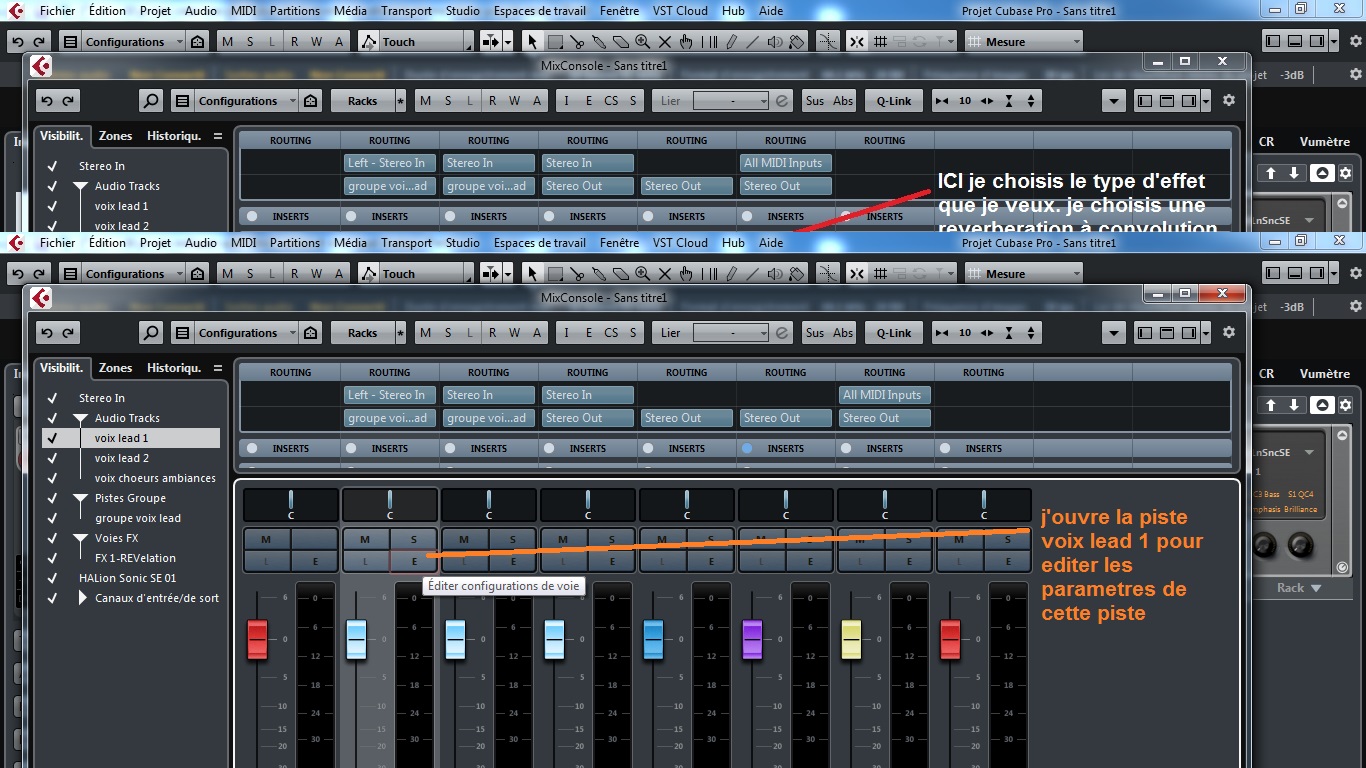Image resolution: width=1366 pixels, height=768 pixels.
Task: Select voix lead 2 in lower visibility list
Action: pos(122,458)
